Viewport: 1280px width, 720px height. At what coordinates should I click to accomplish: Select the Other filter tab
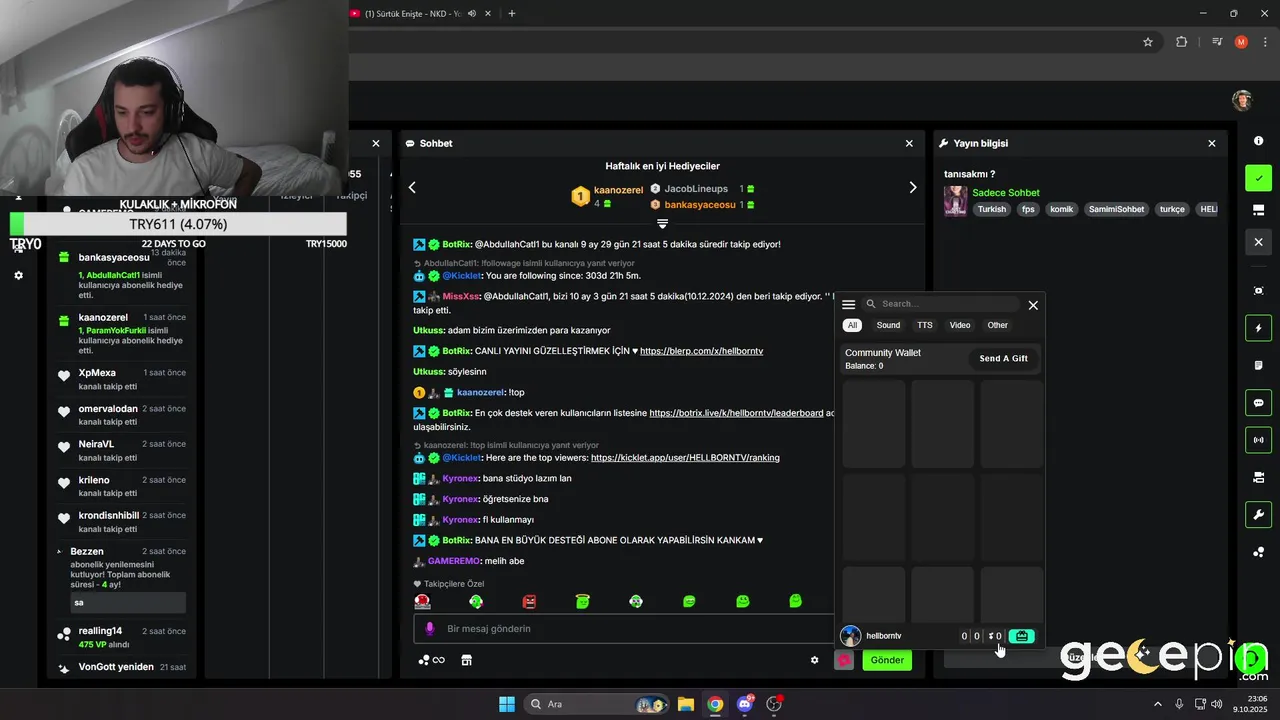(x=998, y=325)
